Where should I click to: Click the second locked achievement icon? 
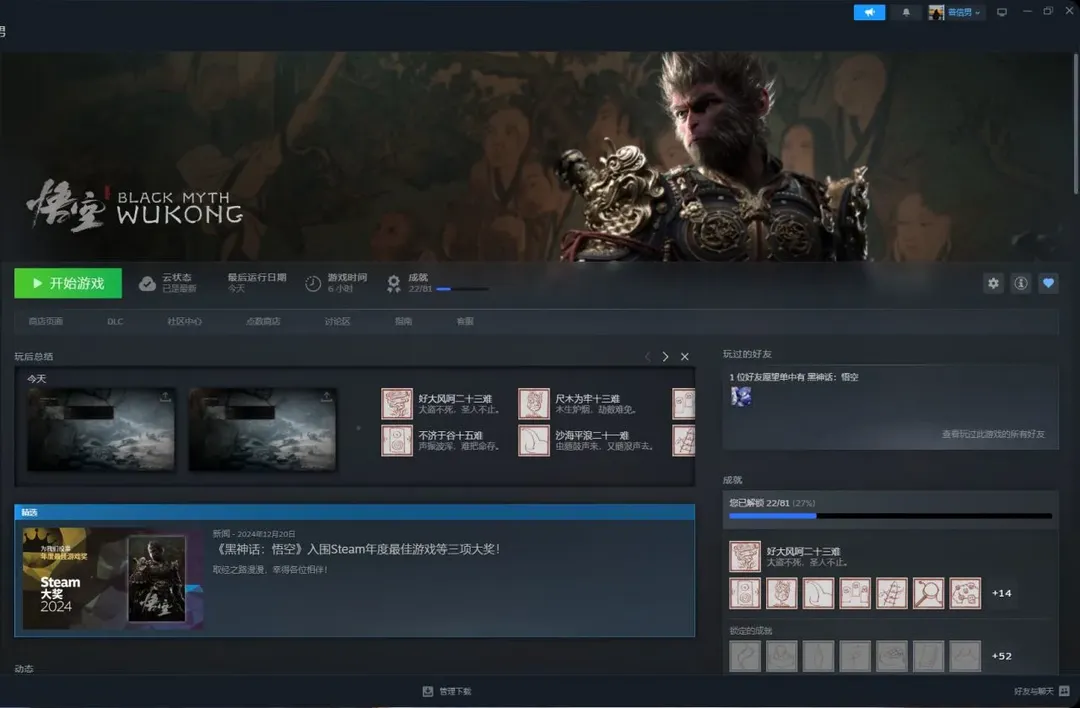[782, 656]
